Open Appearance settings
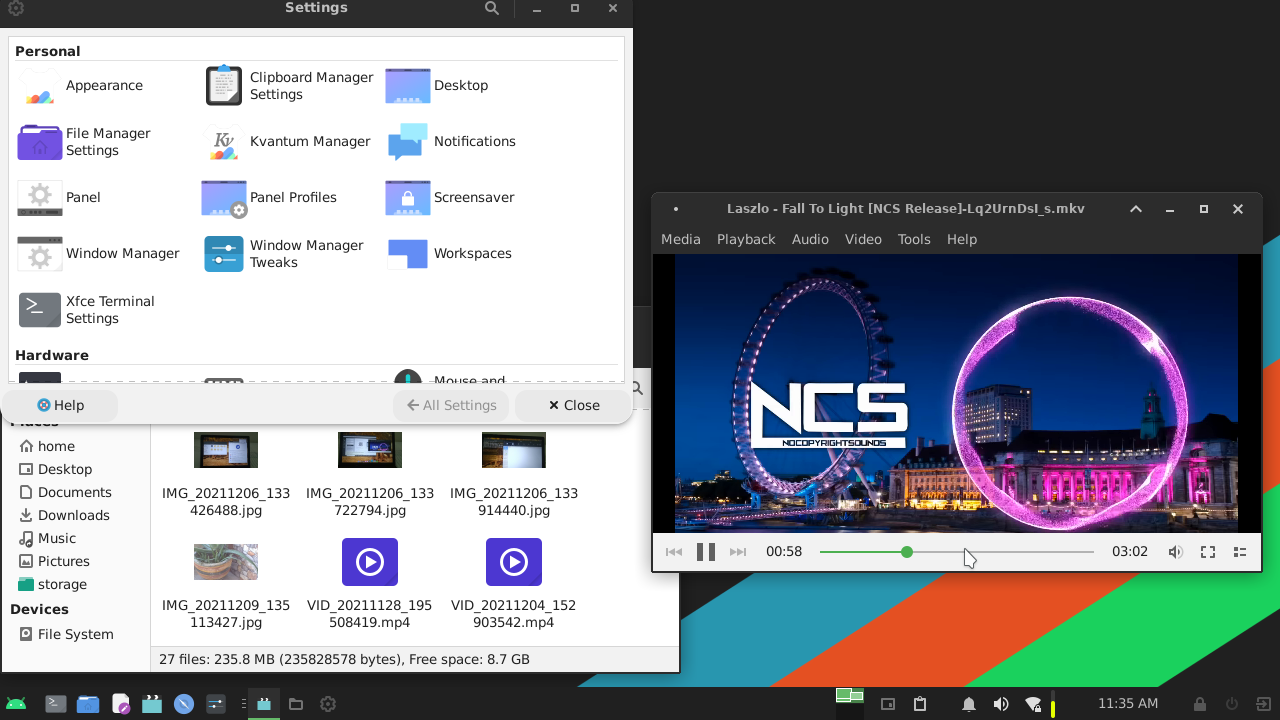Viewport: 1280px width, 720px height. (82, 86)
